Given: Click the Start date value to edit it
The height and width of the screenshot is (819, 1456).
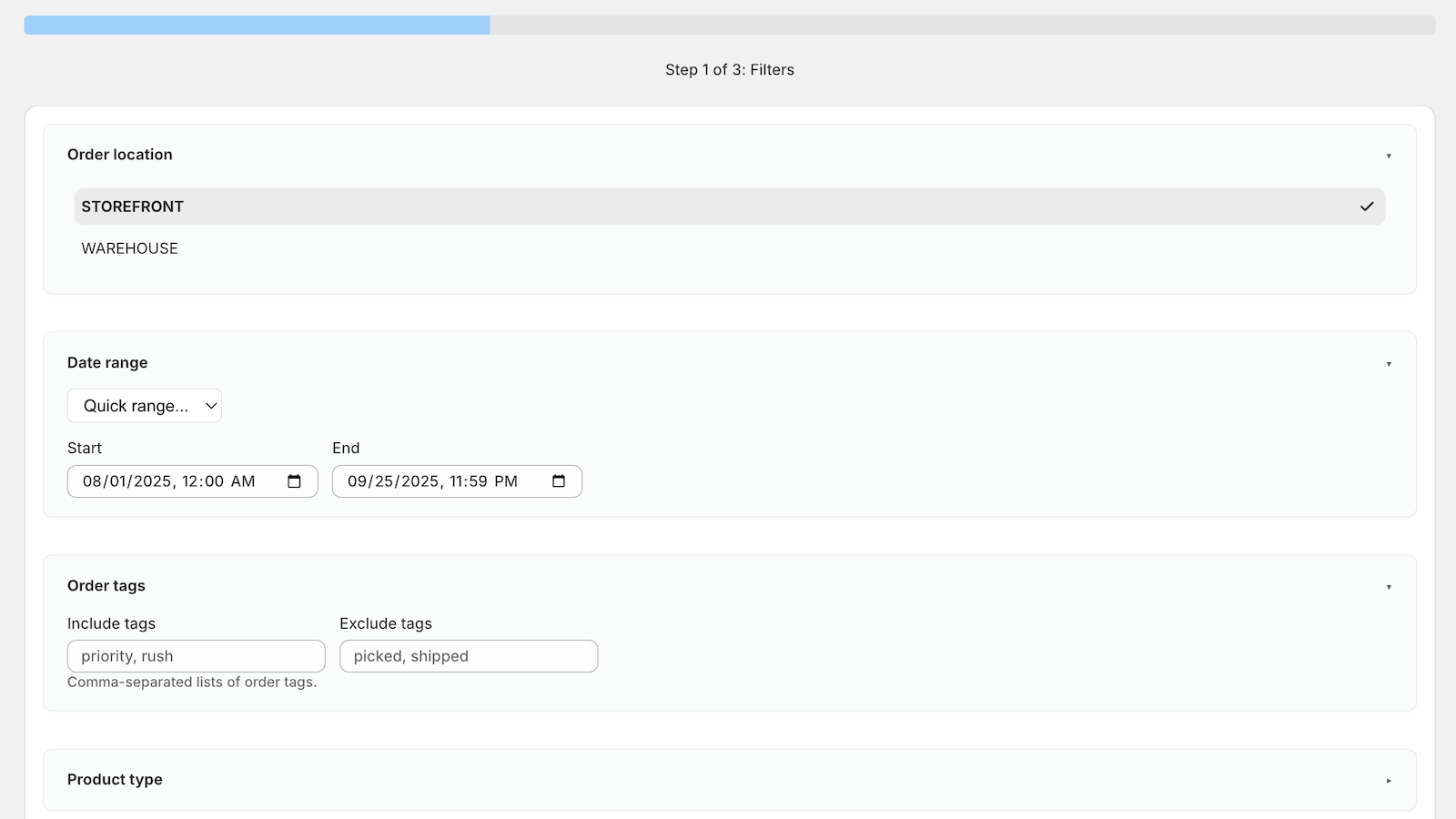Looking at the screenshot, I should click(x=168, y=481).
